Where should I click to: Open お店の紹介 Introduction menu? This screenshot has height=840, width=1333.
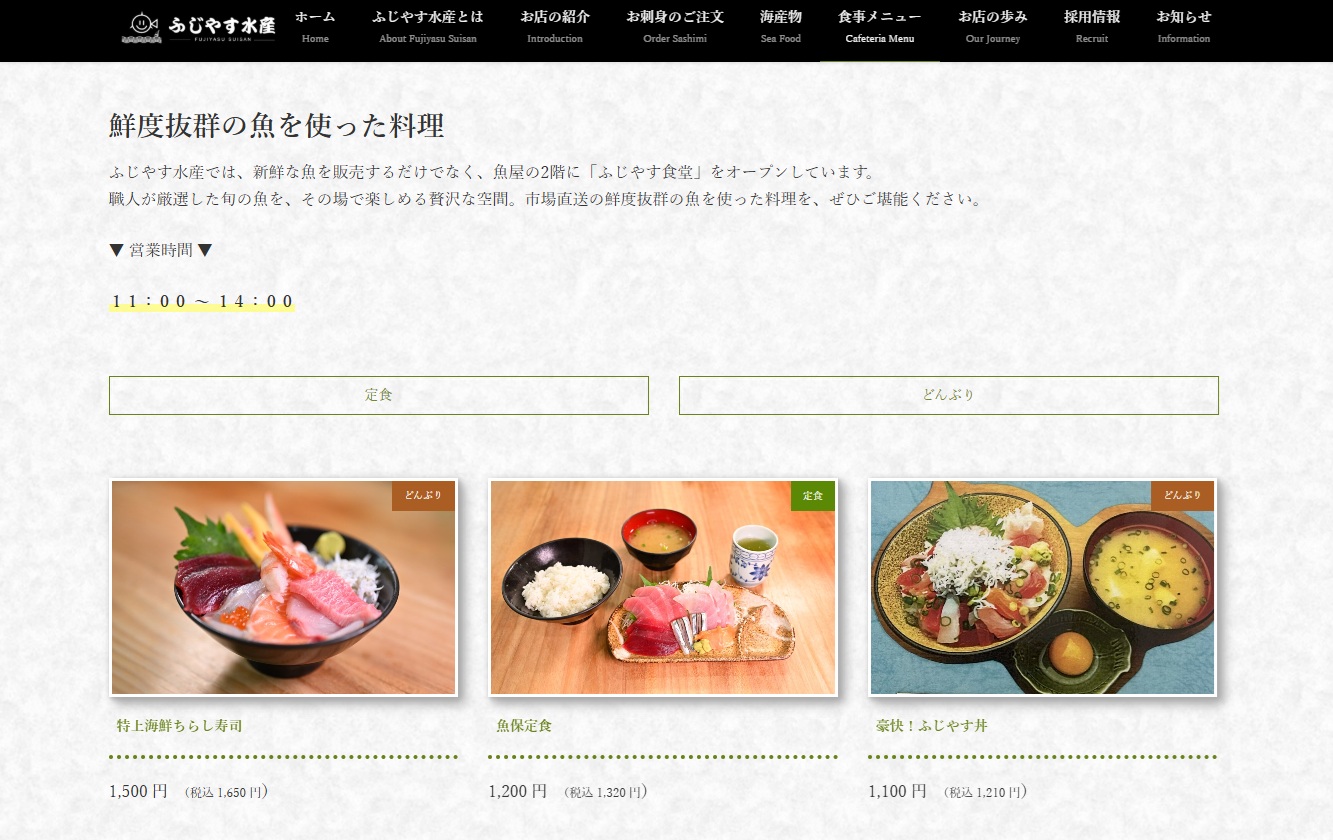pyautogui.click(x=555, y=27)
